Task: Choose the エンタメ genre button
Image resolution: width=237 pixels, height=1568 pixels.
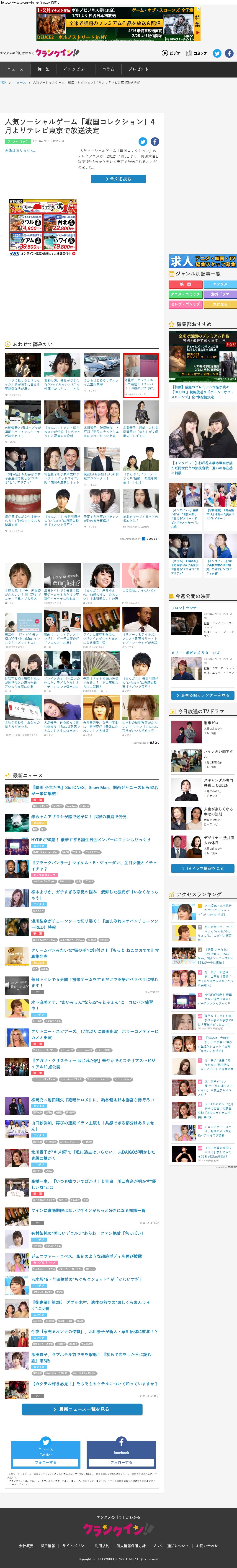Action: 219,284
